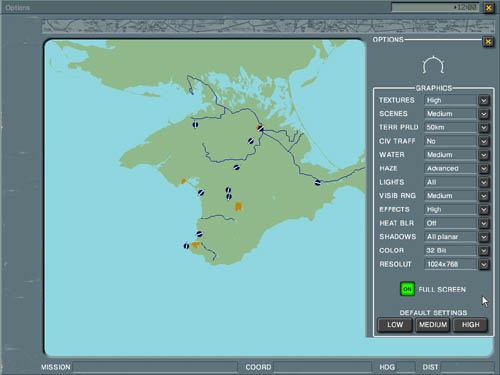Image resolution: width=500 pixels, height=375 pixels.
Task: Apply the LOW default settings
Action: (395, 325)
